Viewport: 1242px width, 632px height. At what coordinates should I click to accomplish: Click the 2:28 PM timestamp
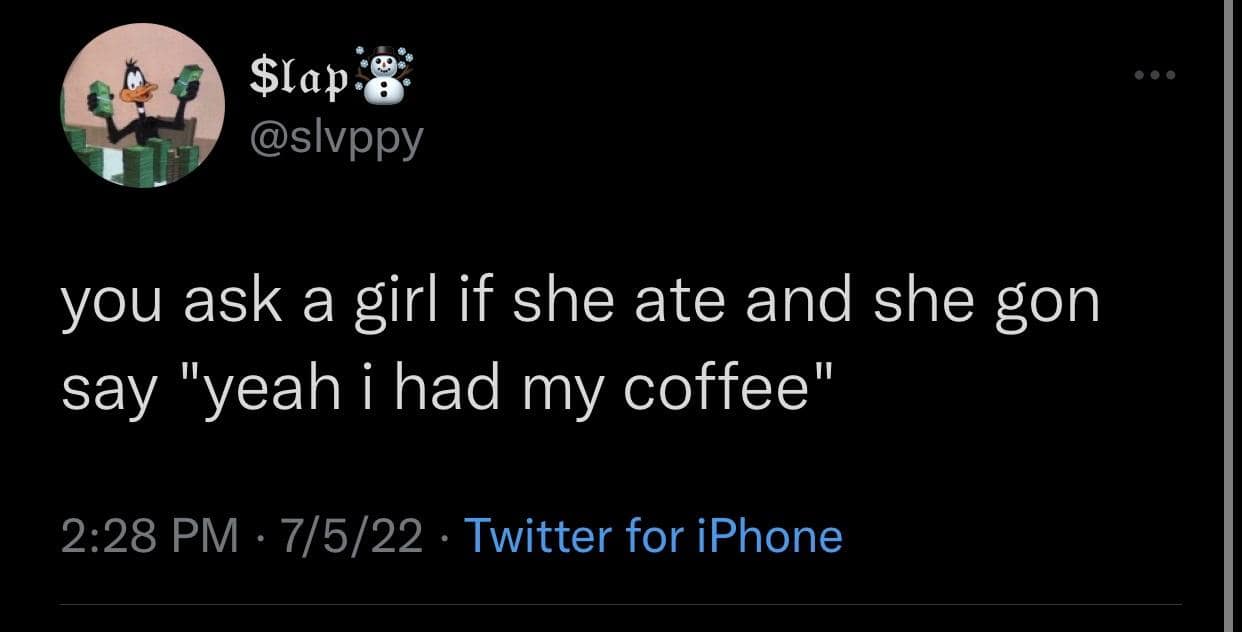coord(139,535)
